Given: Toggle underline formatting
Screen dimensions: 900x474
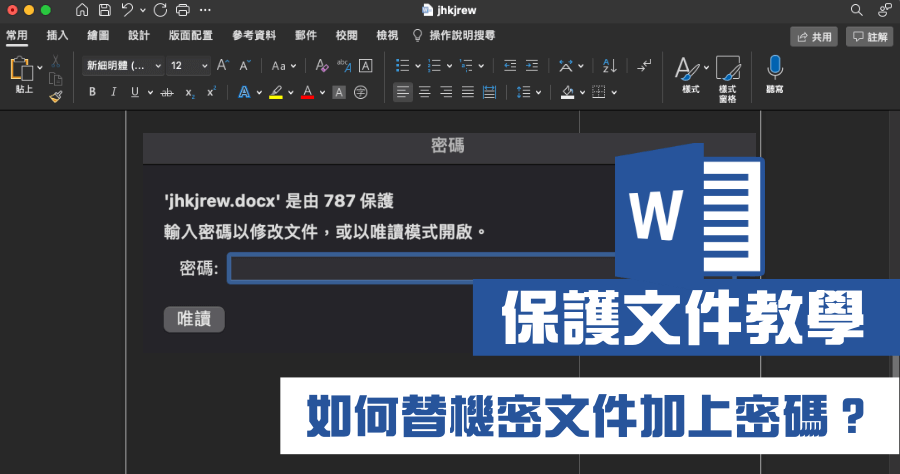Looking at the screenshot, I should [x=135, y=92].
